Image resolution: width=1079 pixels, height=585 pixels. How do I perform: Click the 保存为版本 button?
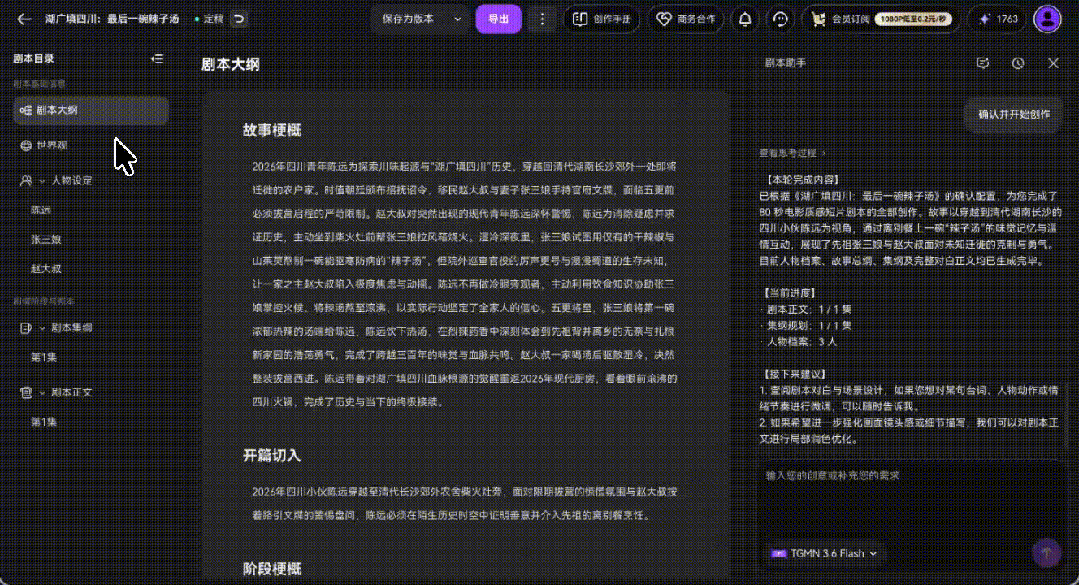coord(409,19)
